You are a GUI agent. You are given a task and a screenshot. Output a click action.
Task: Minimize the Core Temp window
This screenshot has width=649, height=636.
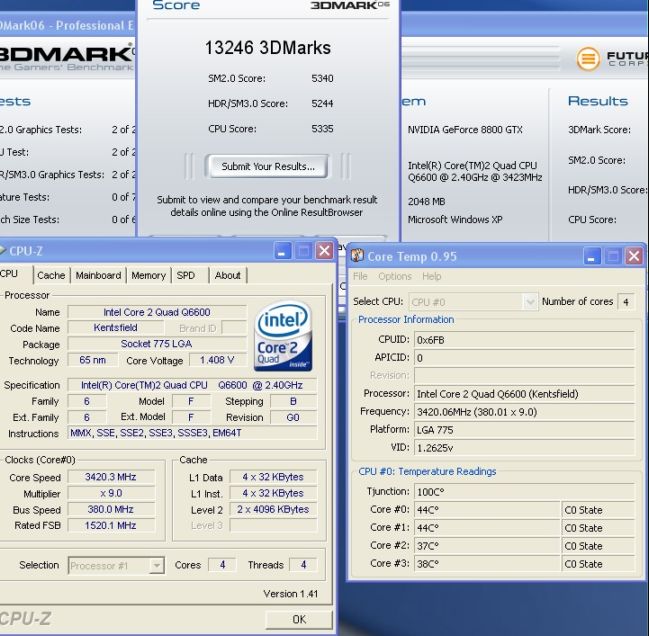pos(592,256)
